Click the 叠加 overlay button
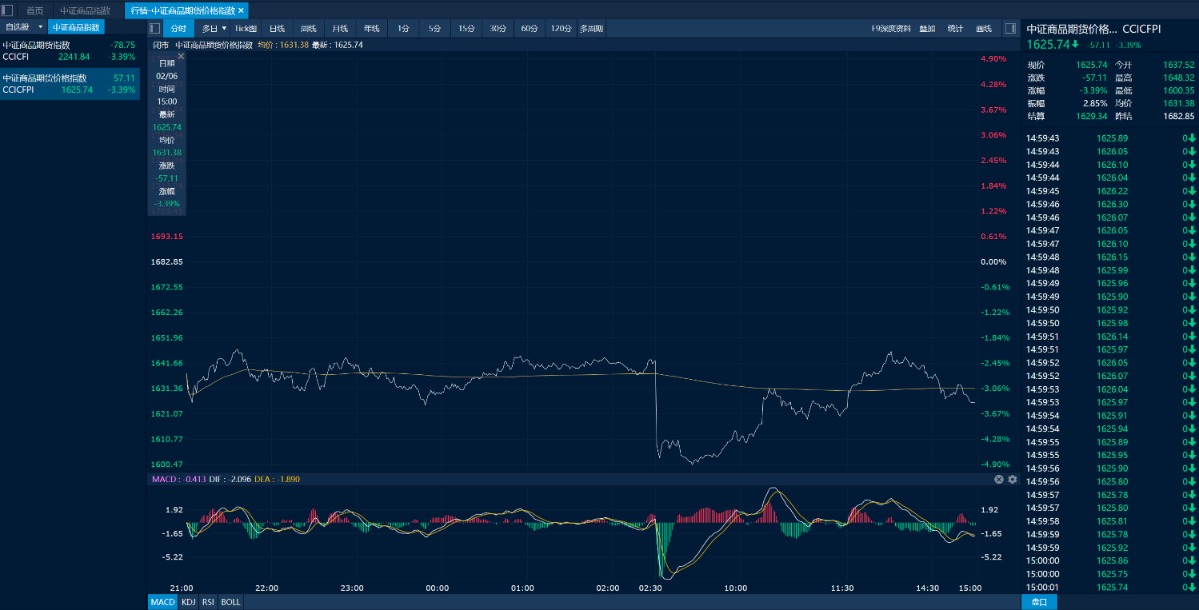1199x610 pixels. 928,28
